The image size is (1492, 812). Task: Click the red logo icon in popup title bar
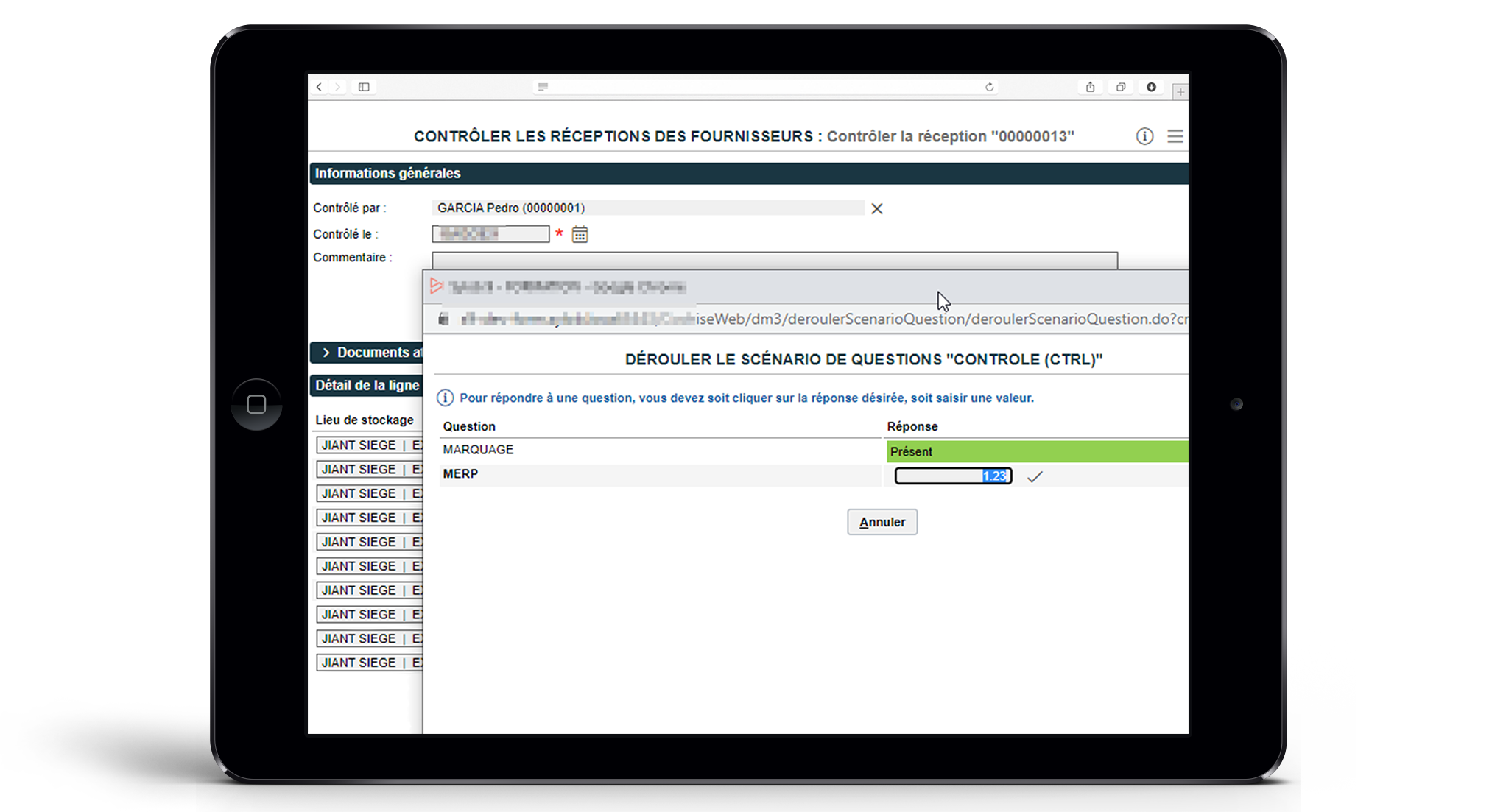point(436,286)
